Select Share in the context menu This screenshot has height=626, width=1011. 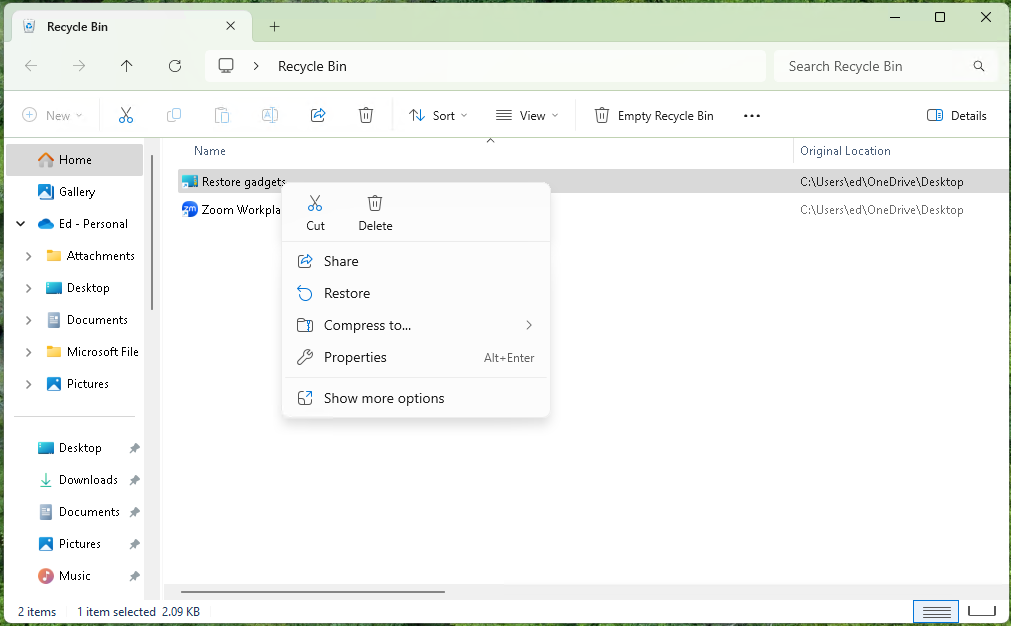tap(416, 261)
